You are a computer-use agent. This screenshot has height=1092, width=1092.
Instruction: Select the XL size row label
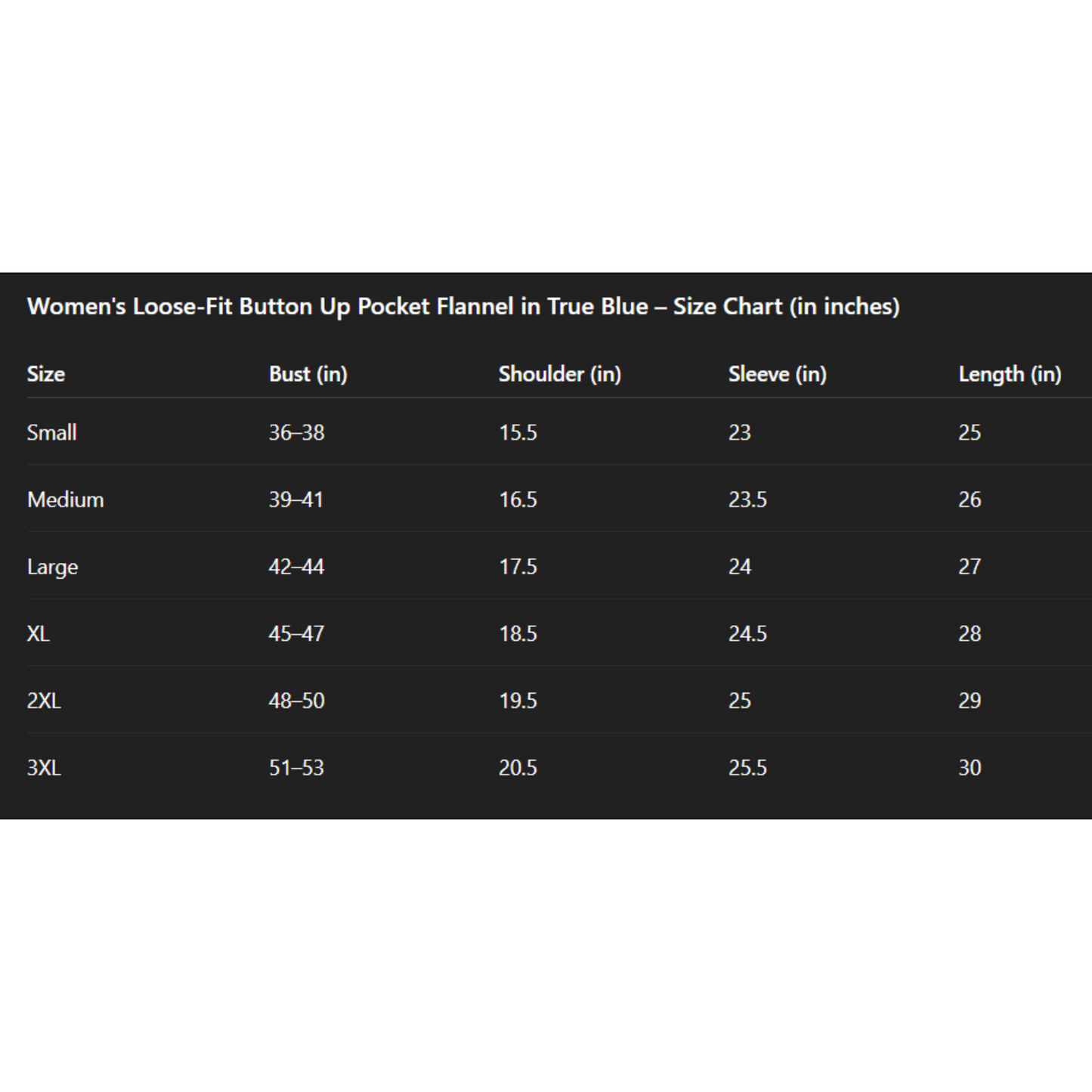[39, 633]
